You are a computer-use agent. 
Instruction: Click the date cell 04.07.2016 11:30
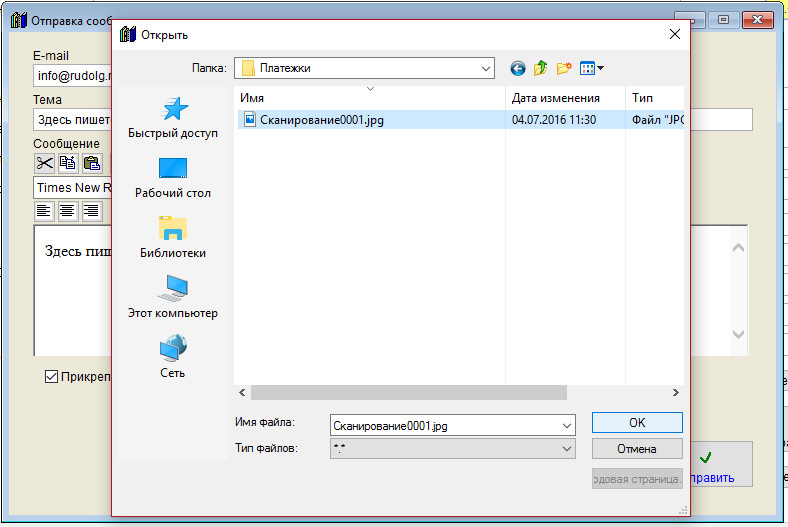554,120
